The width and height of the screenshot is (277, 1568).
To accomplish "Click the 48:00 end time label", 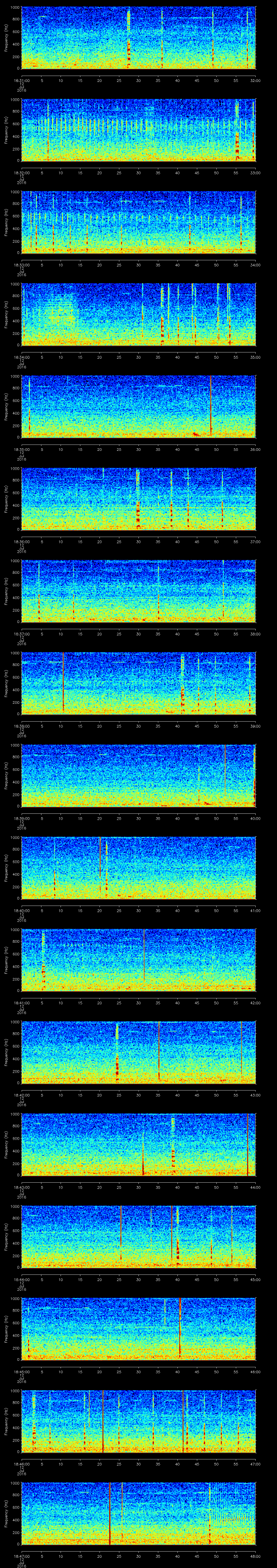I will click(x=255, y=1557).
